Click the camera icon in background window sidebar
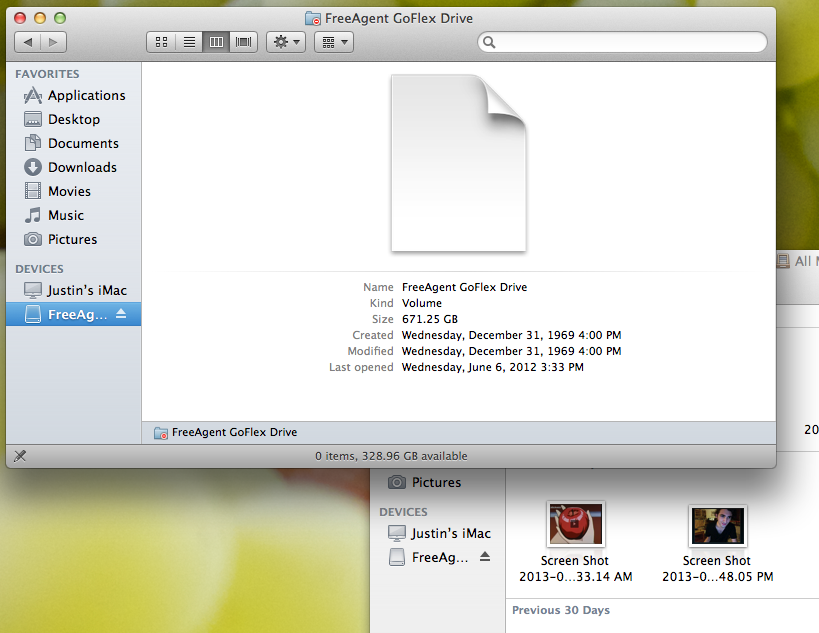This screenshot has height=633, width=819. click(x=397, y=482)
